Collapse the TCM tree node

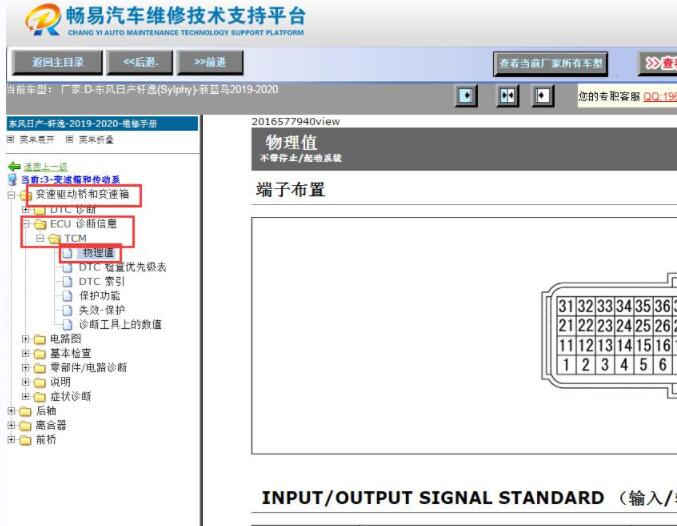click(40, 238)
